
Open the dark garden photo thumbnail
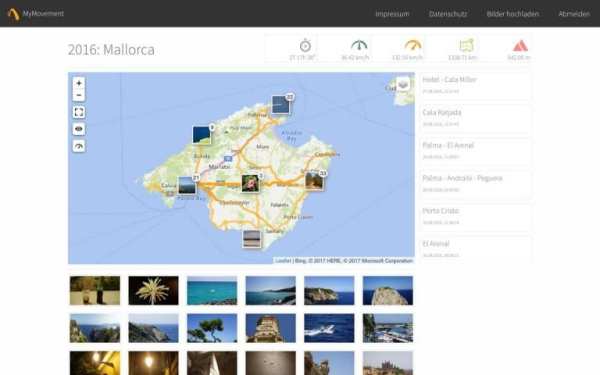[95, 290]
